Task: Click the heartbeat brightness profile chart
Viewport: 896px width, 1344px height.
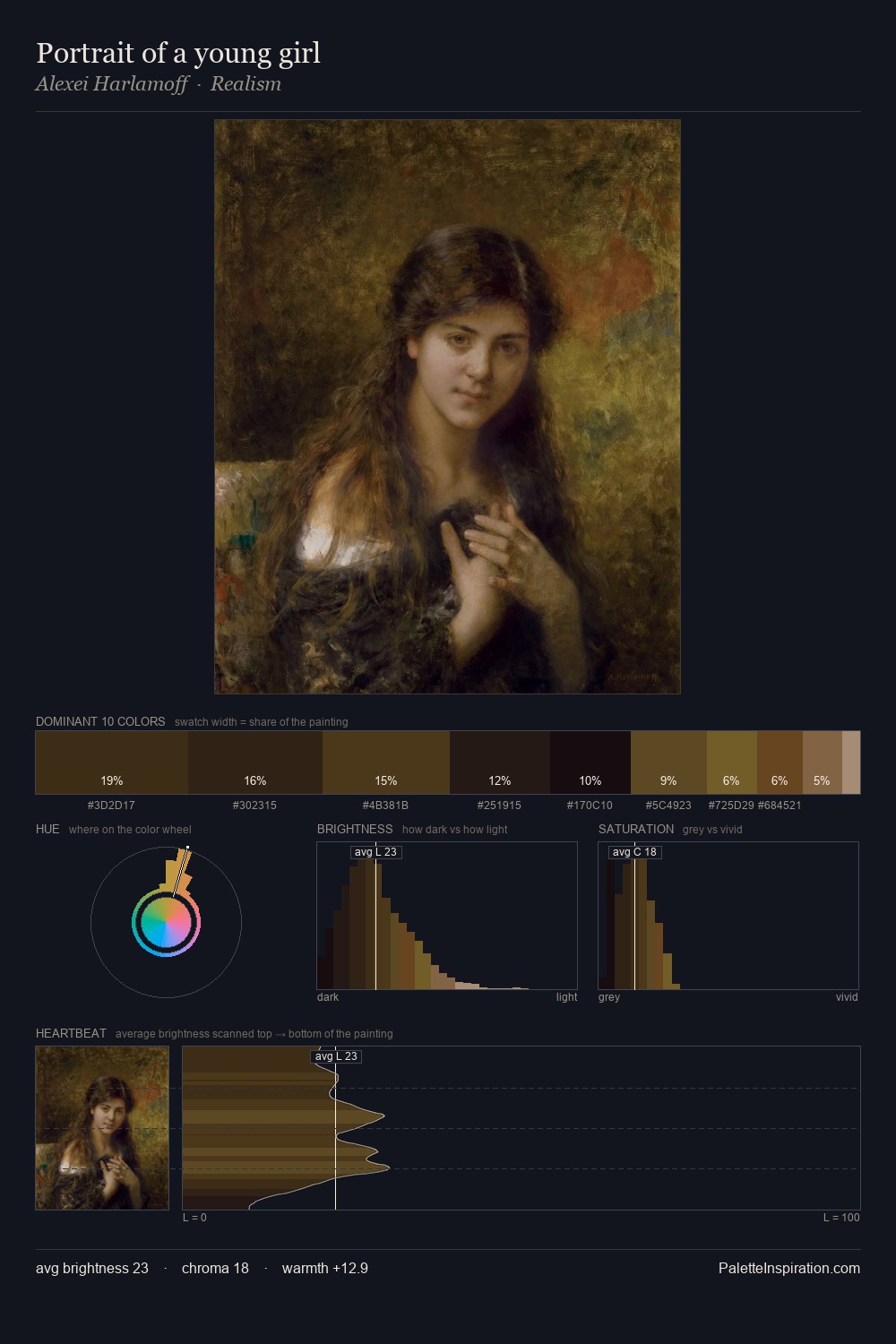Action: 521,1128
